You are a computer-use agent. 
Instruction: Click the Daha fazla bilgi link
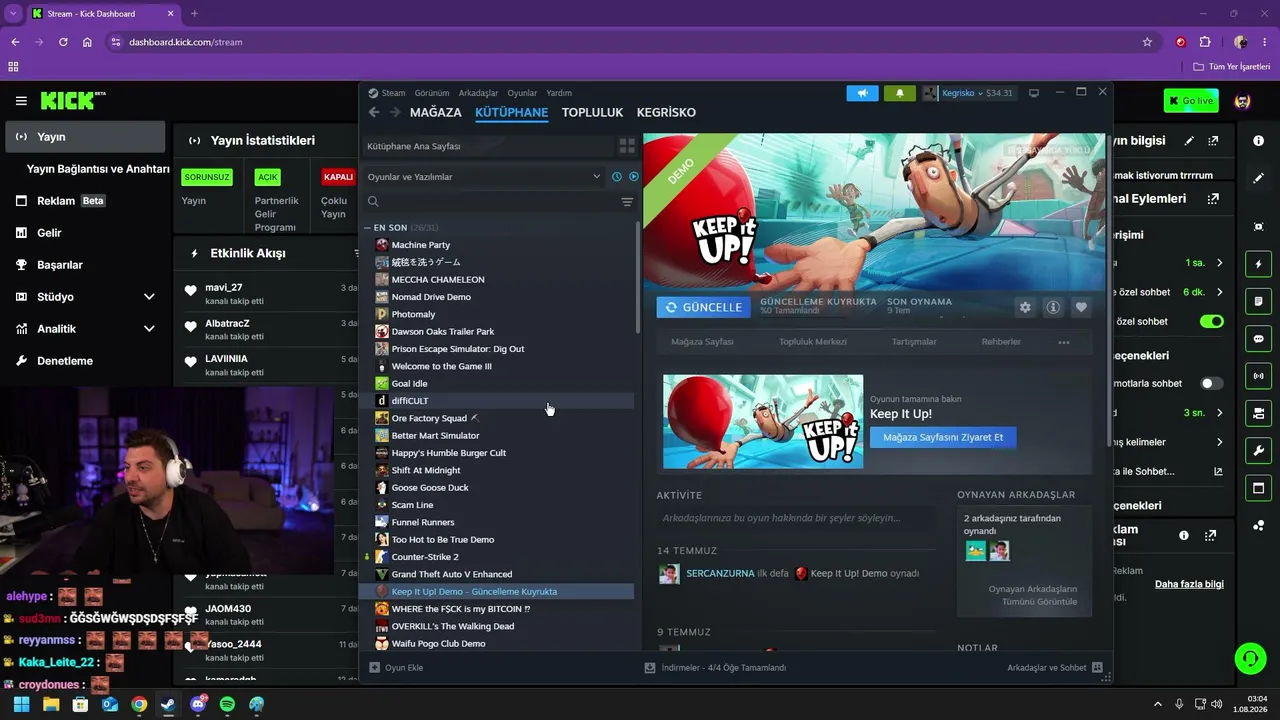click(1189, 584)
